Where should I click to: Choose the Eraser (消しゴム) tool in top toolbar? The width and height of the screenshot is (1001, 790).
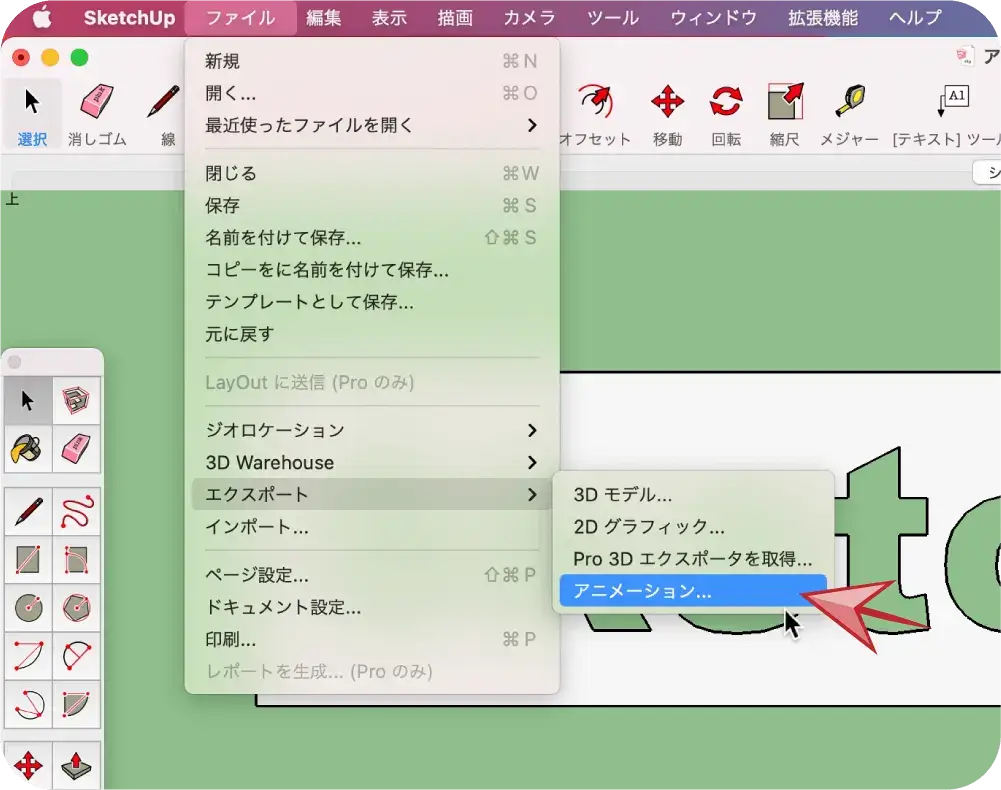tap(97, 103)
